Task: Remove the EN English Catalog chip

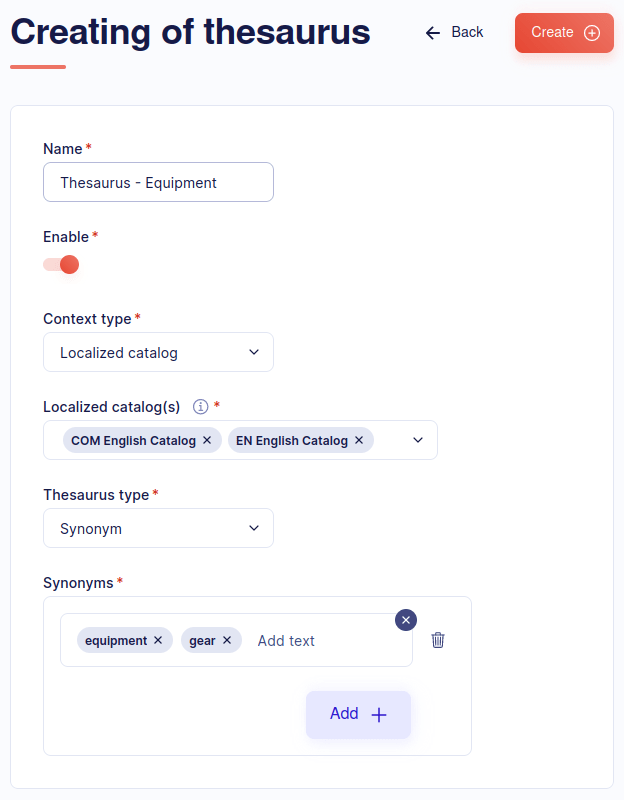Action: pyautogui.click(x=359, y=440)
